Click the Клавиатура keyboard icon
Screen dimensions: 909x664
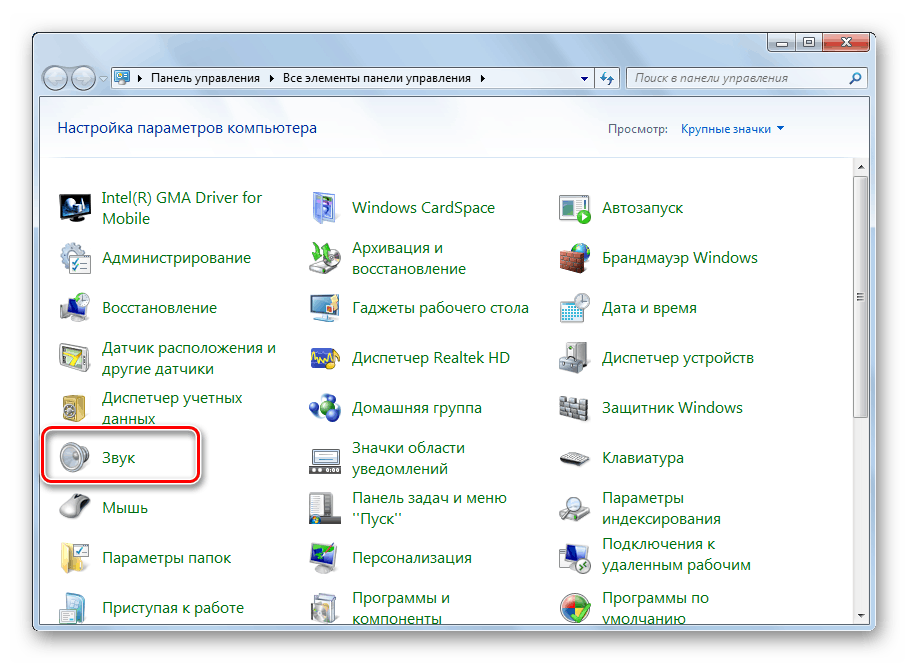(x=575, y=458)
